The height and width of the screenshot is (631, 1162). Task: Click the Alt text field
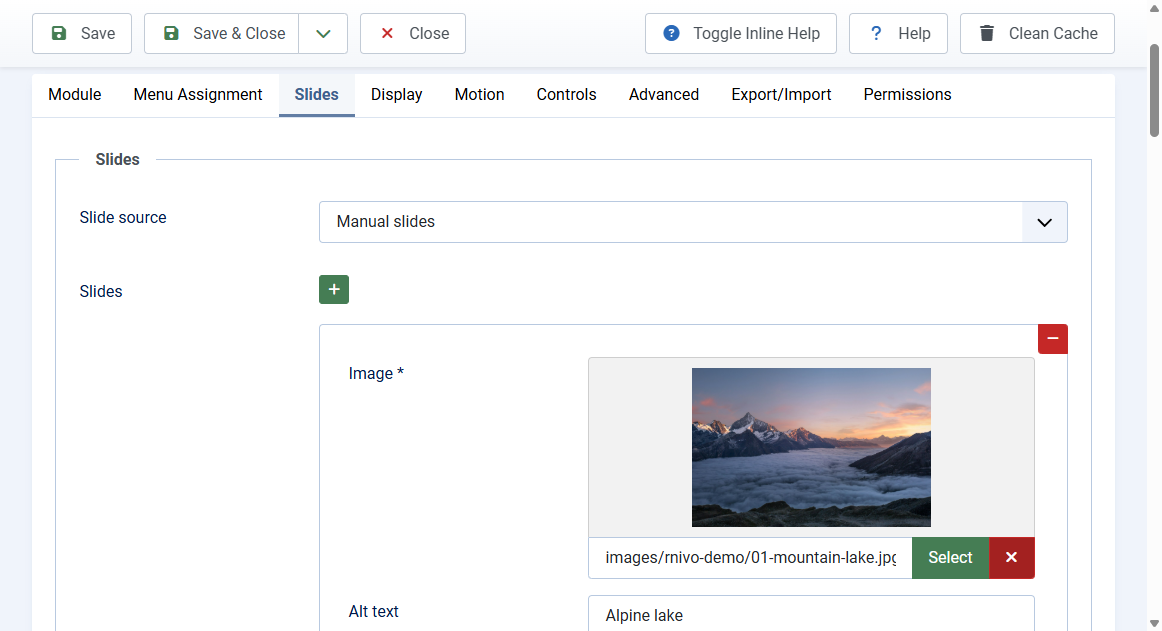811,614
